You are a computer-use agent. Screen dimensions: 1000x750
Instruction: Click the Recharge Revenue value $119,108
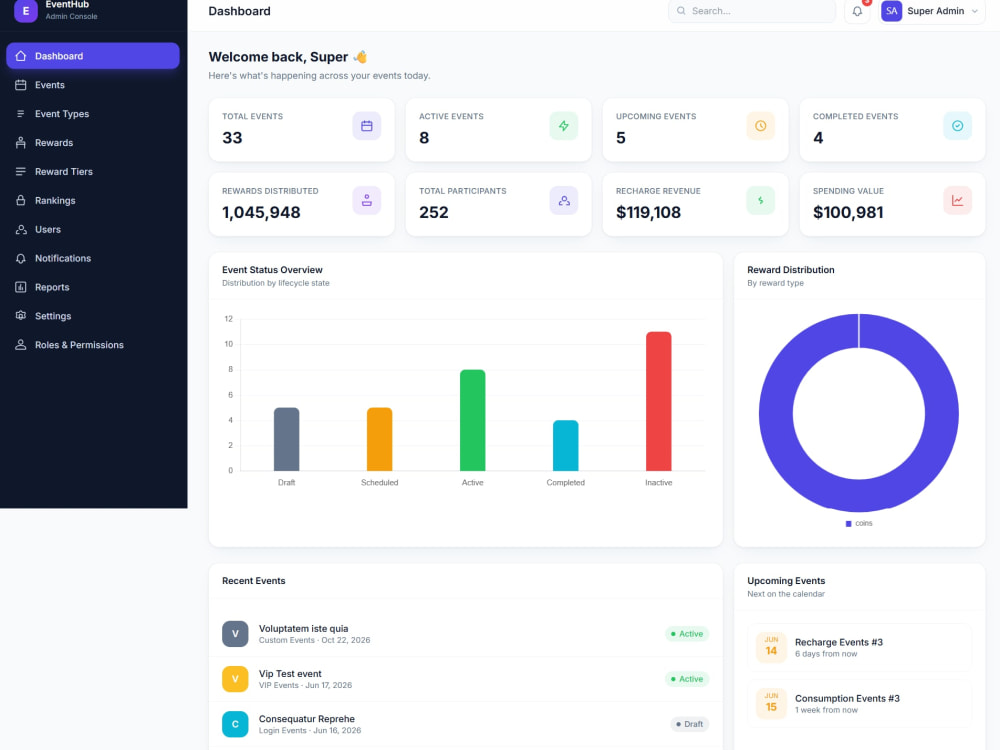pos(649,212)
